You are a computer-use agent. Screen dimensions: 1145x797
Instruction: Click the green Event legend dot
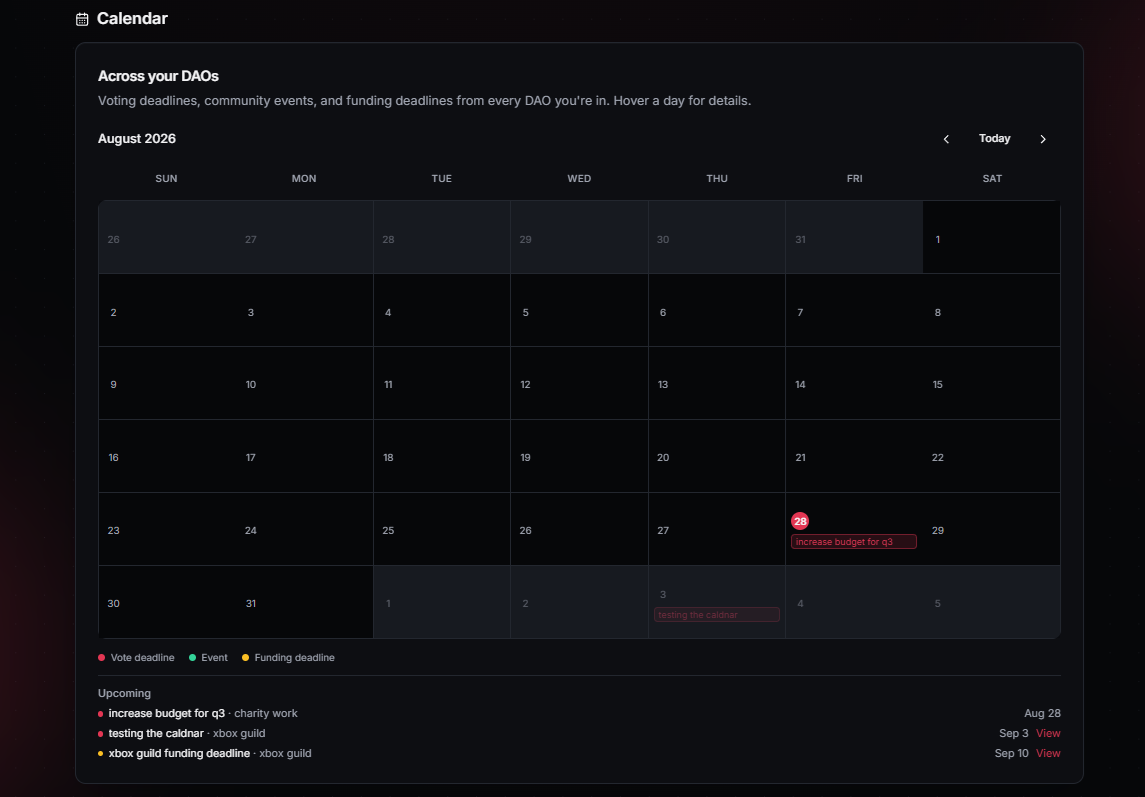click(193, 657)
